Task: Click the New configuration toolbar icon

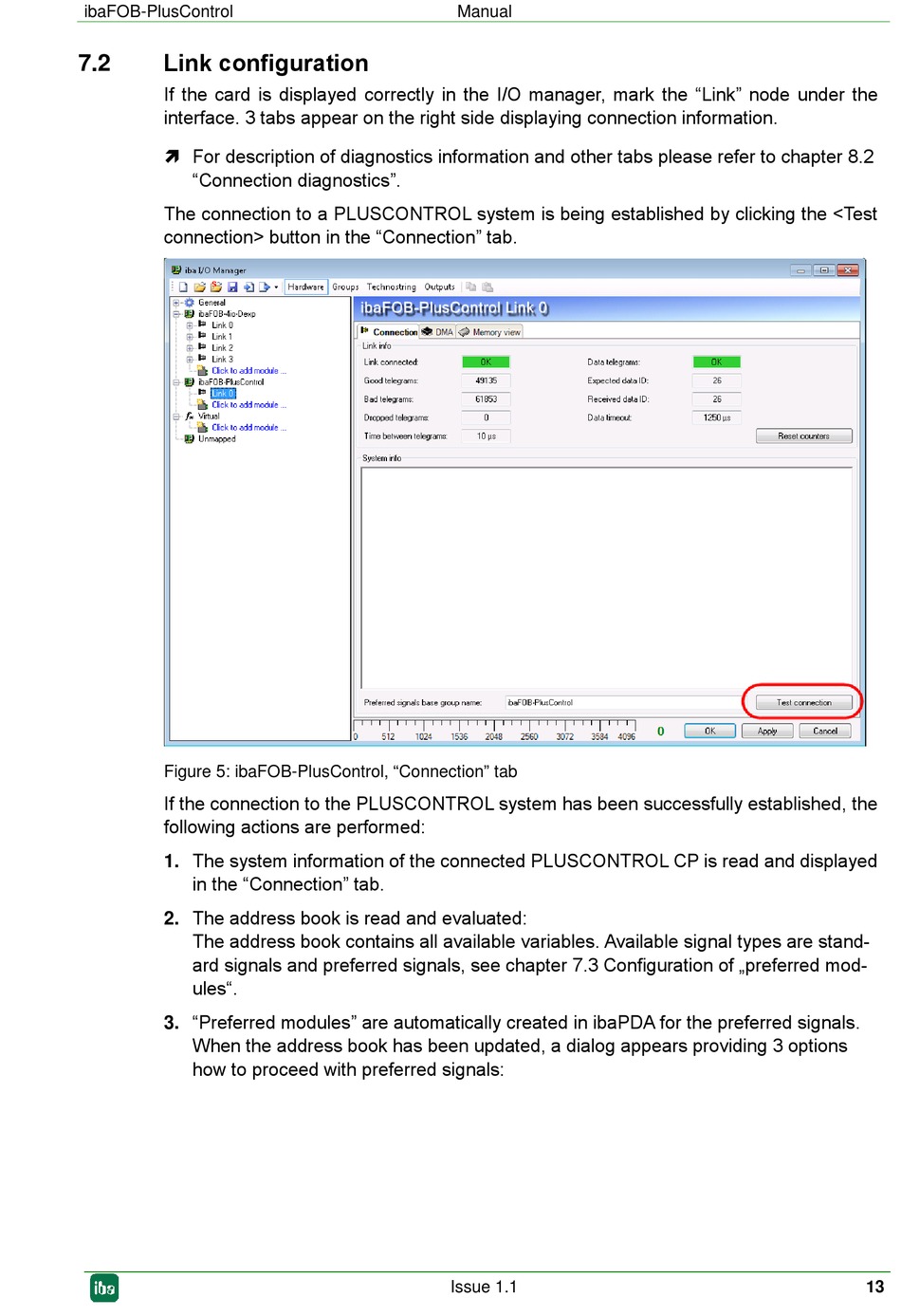Action: (x=183, y=287)
